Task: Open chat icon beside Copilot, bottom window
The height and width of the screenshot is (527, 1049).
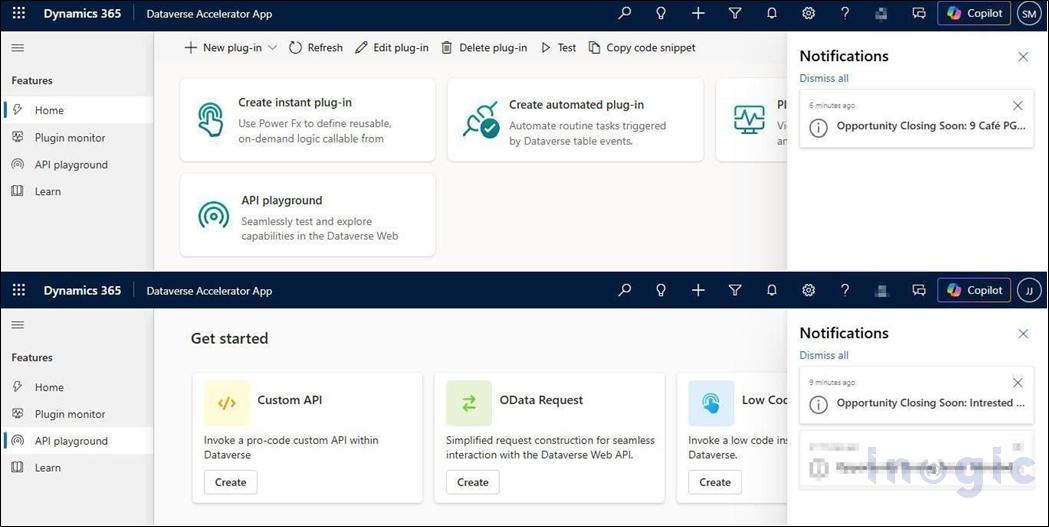Action: (x=919, y=290)
